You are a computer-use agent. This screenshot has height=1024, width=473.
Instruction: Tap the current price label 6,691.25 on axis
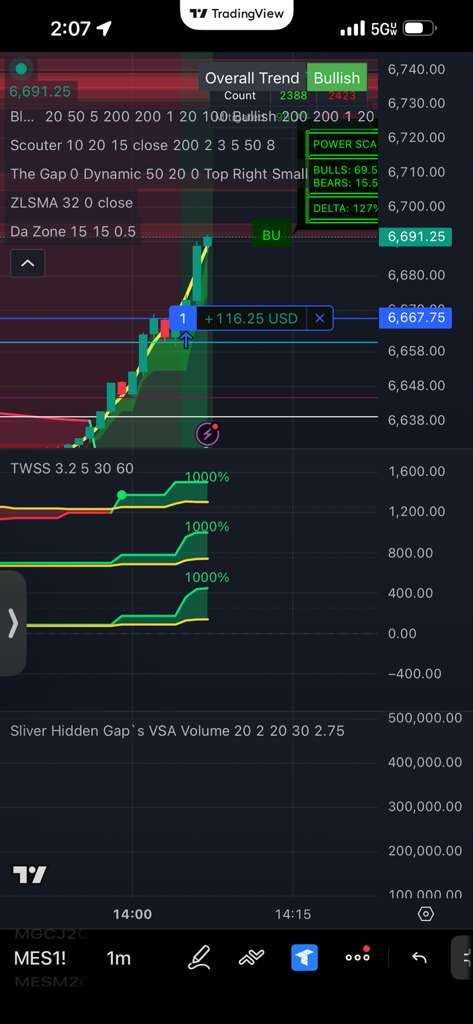(415, 236)
